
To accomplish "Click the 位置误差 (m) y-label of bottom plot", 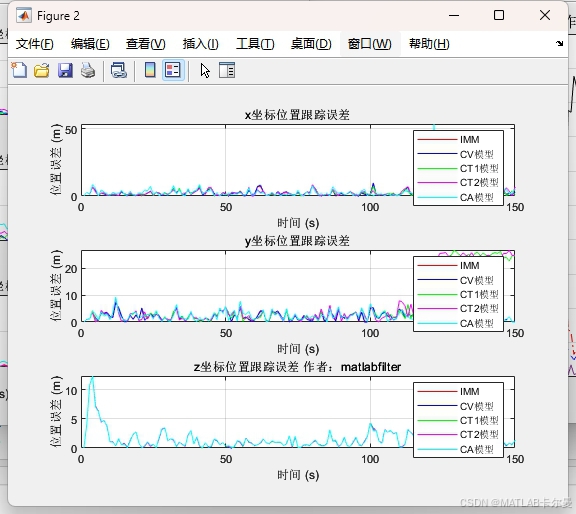I will (x=55, y=411).
